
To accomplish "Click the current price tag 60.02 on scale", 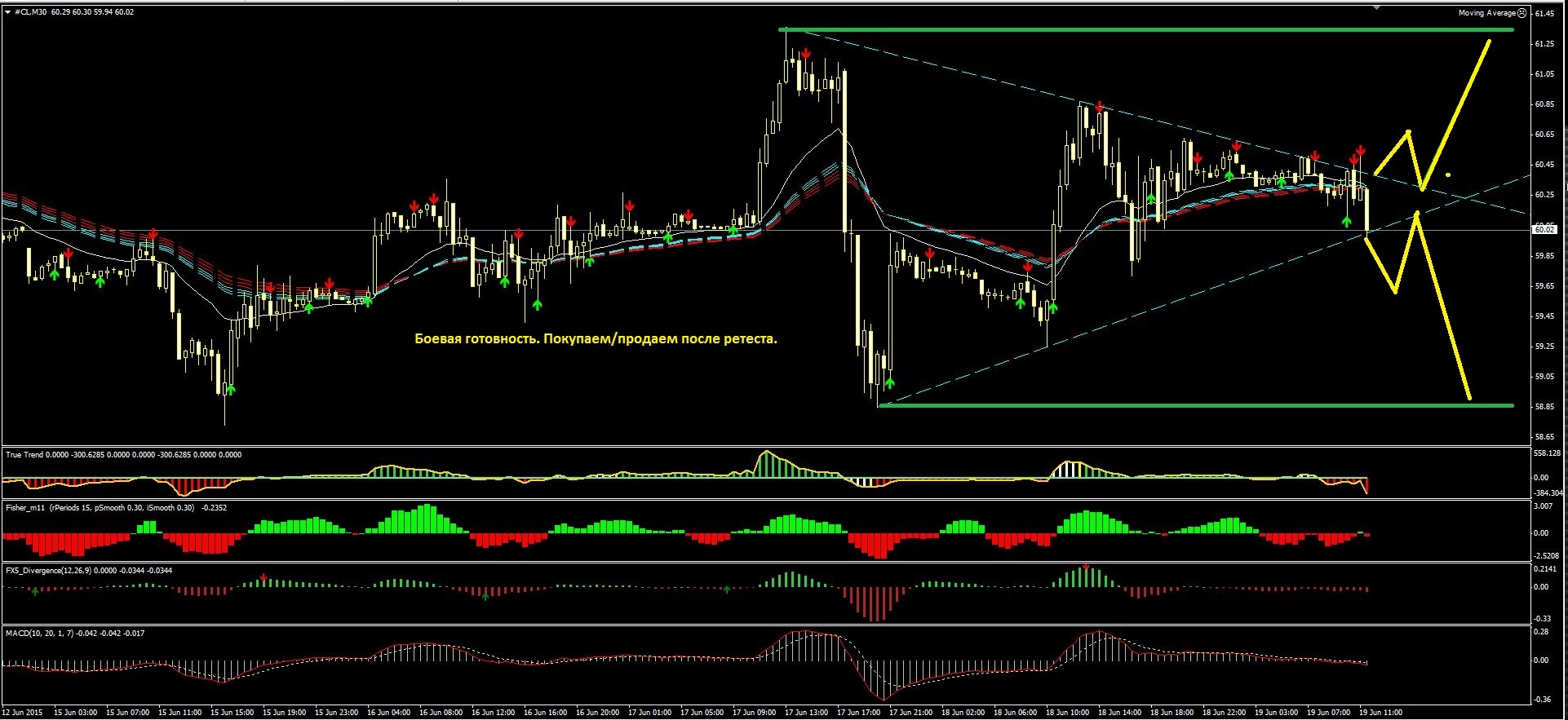I will coord(1545,230).
